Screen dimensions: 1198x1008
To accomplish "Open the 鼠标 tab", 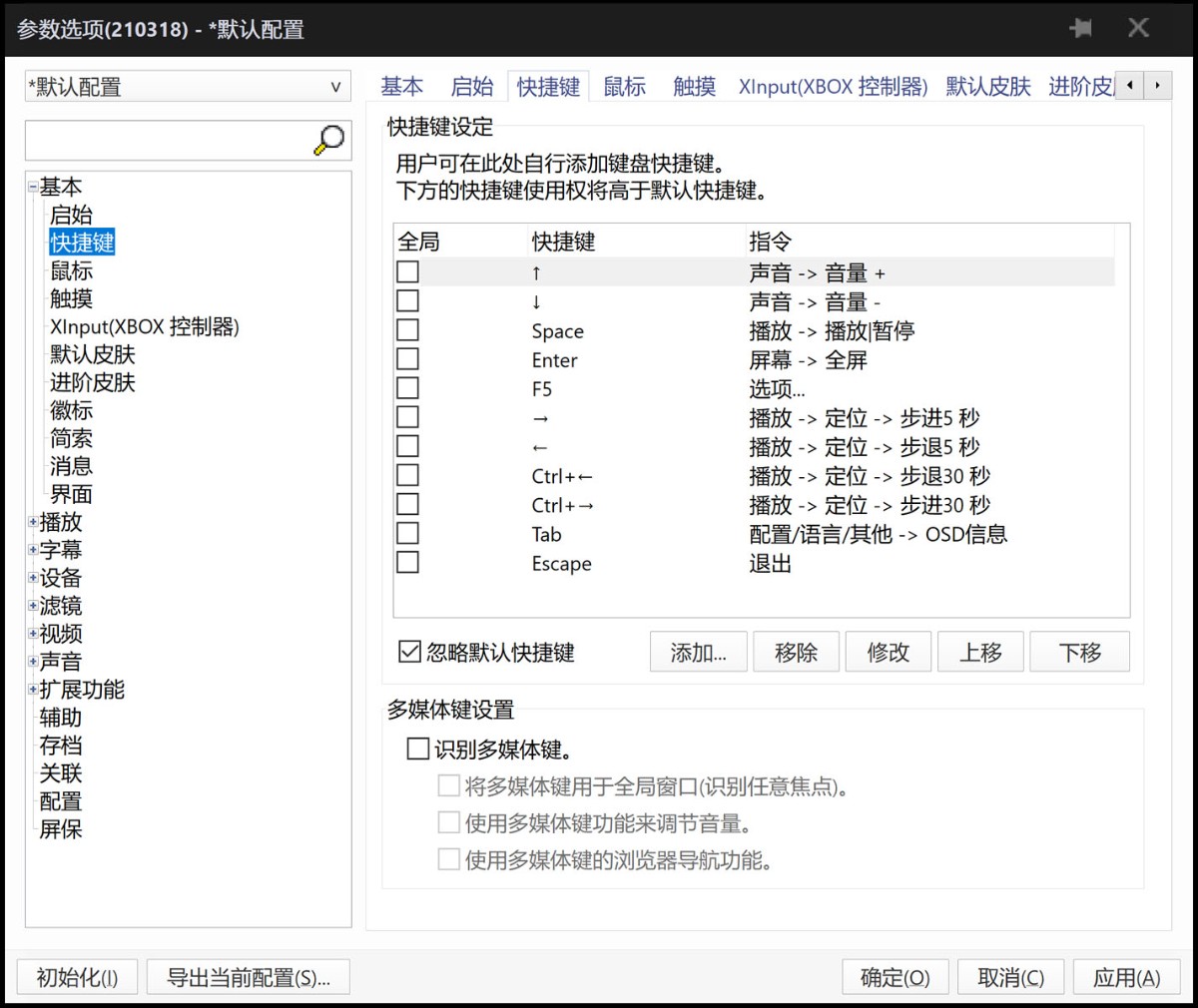I will (x=625, y=87).
